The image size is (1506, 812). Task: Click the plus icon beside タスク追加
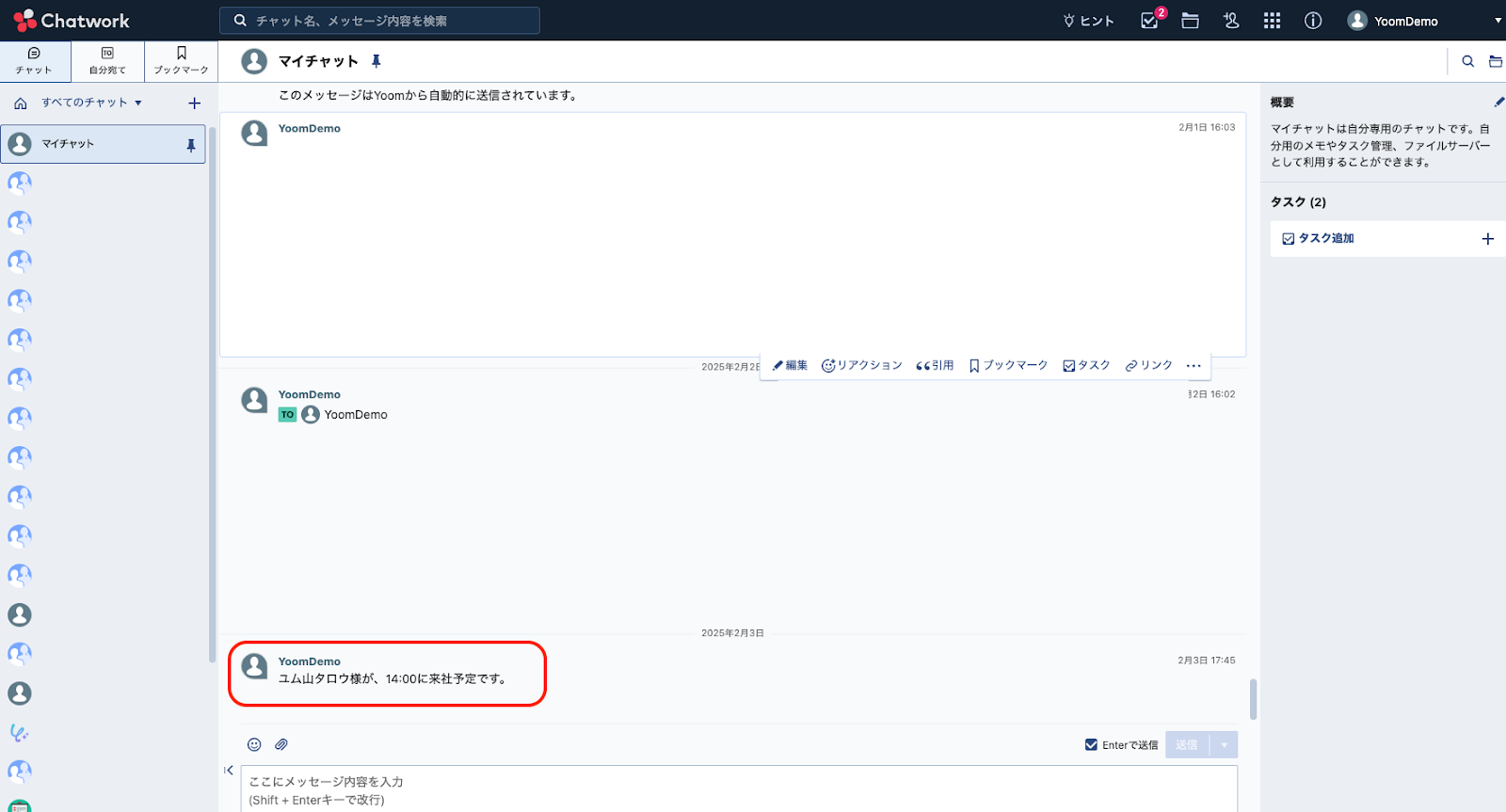click(1488, 239)
